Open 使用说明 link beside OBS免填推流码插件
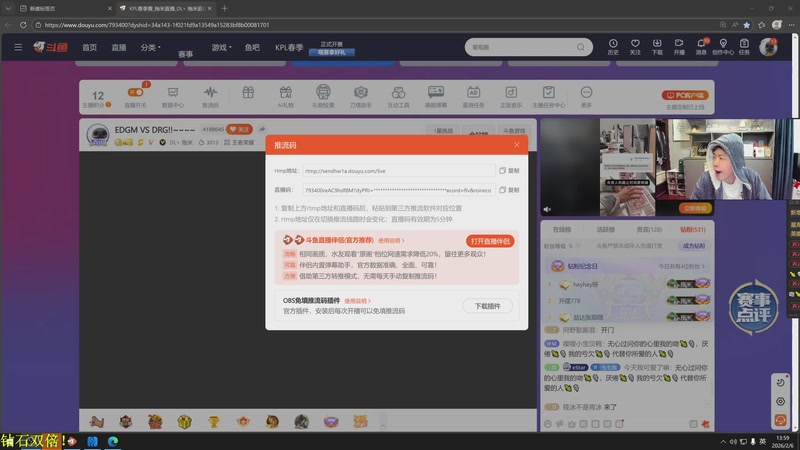800x450 pixels. 357,301
